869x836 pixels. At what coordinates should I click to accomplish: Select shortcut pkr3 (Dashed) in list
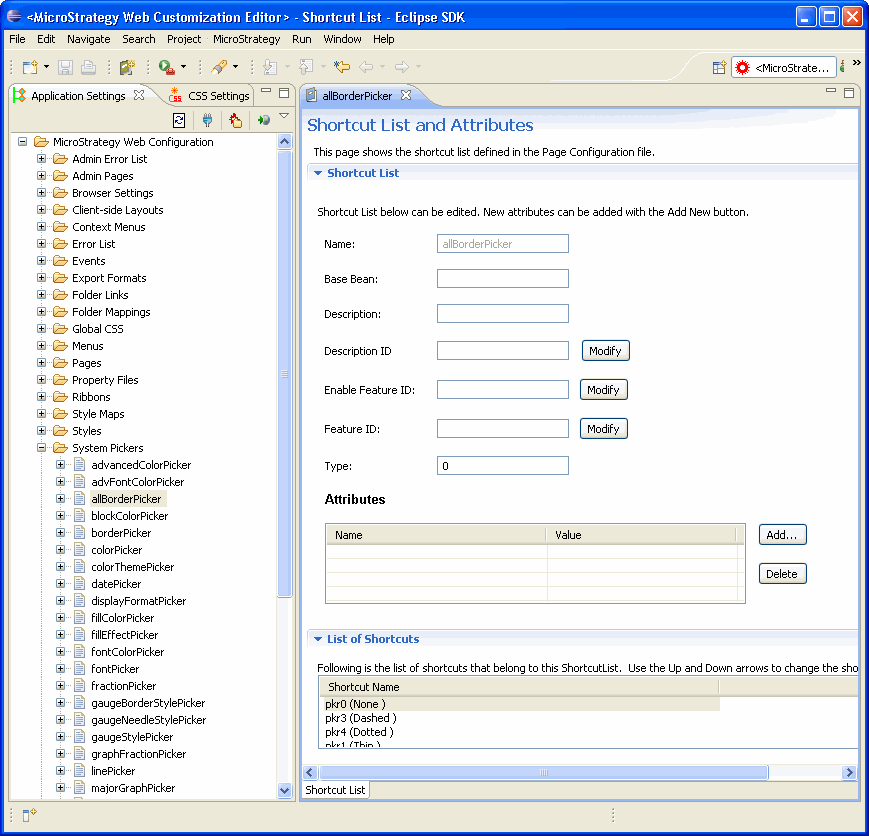[x=360, y=718]
